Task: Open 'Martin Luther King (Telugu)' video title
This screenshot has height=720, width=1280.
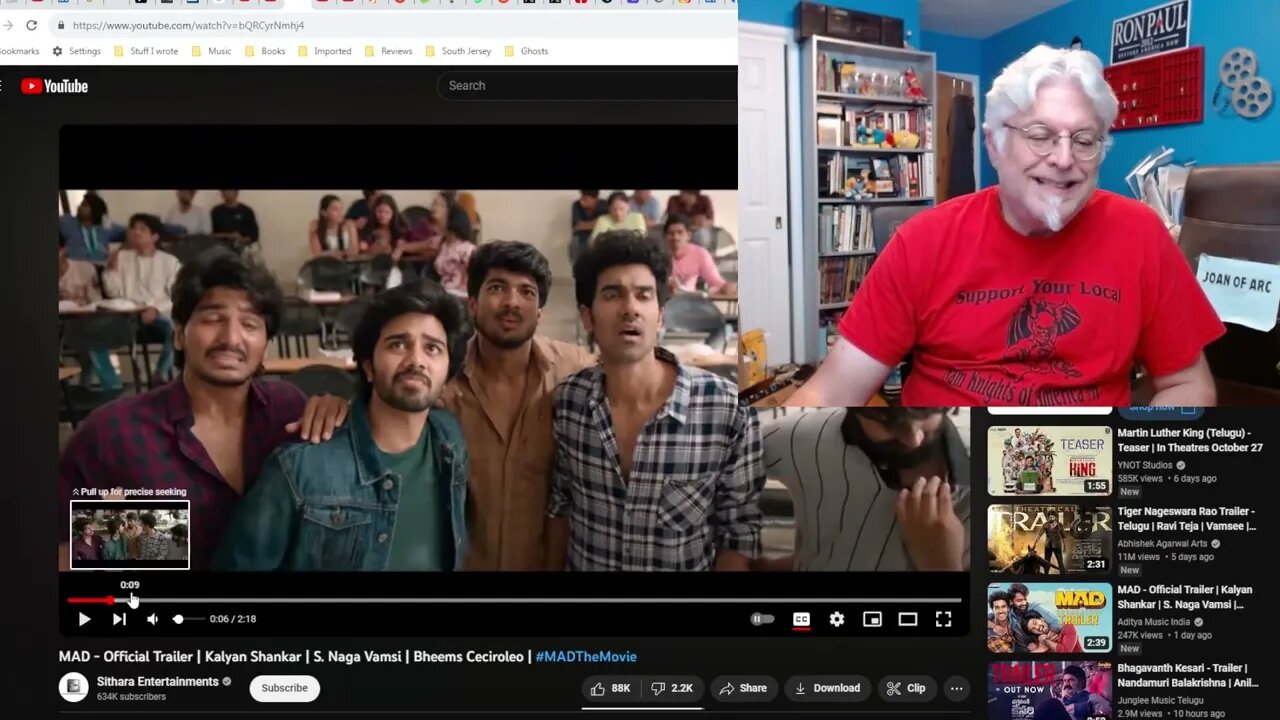Action: click(1190, 441)
